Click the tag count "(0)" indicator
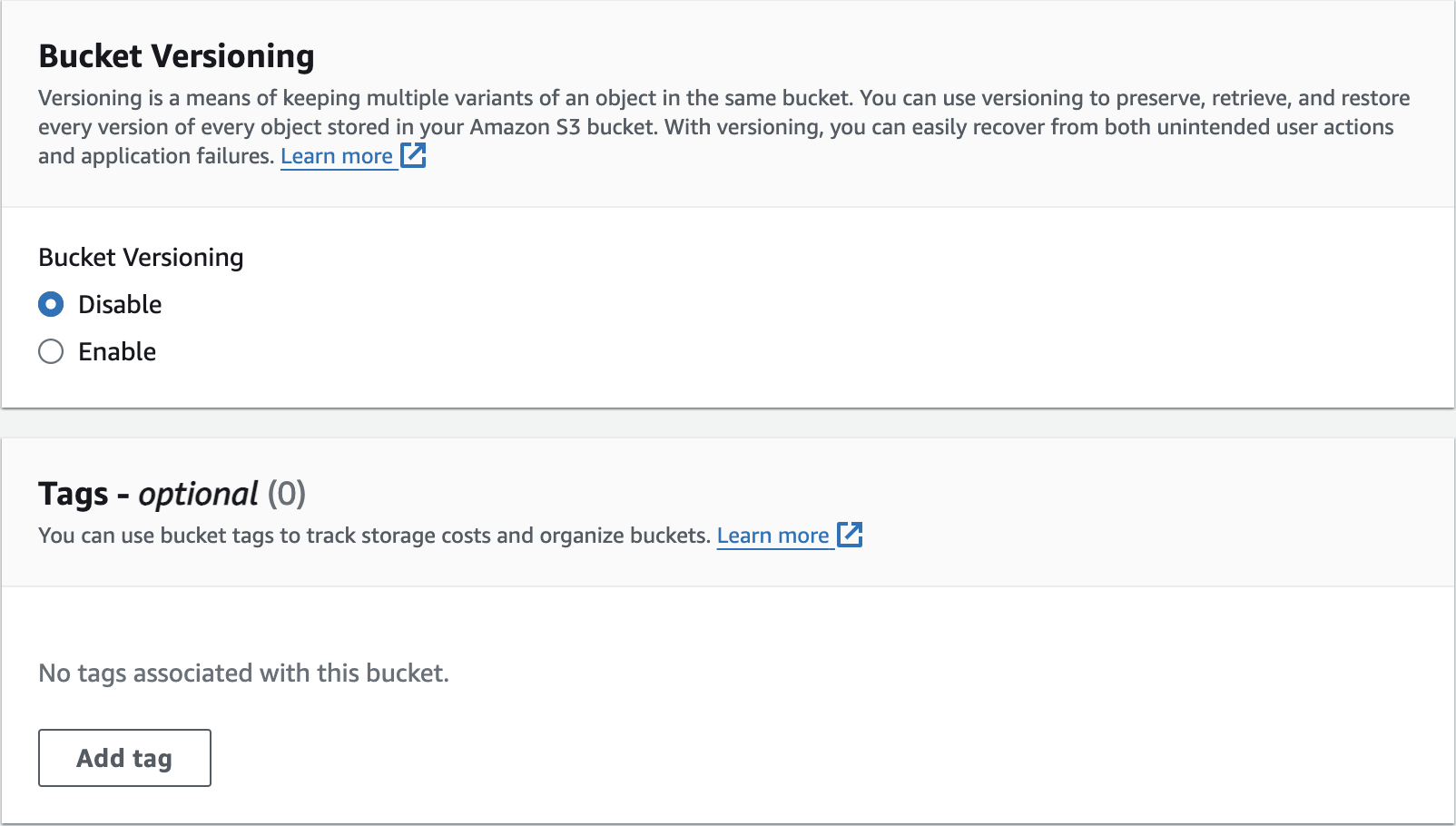Image resolution: width=1456 pixels, height=826 pixels. [286, 495]
